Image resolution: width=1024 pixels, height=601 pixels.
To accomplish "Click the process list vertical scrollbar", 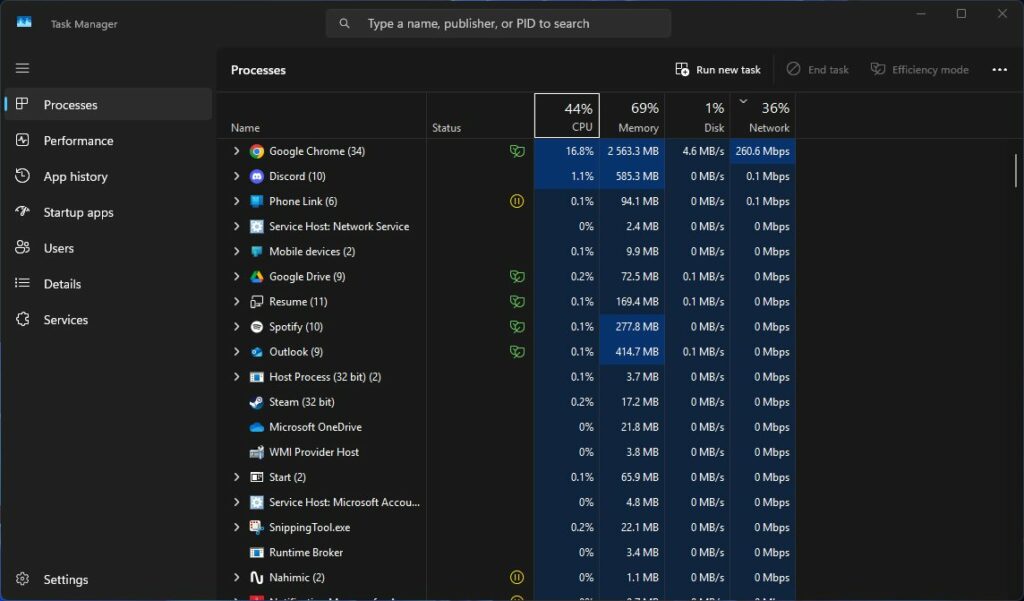I will (x=1016, y=170).
